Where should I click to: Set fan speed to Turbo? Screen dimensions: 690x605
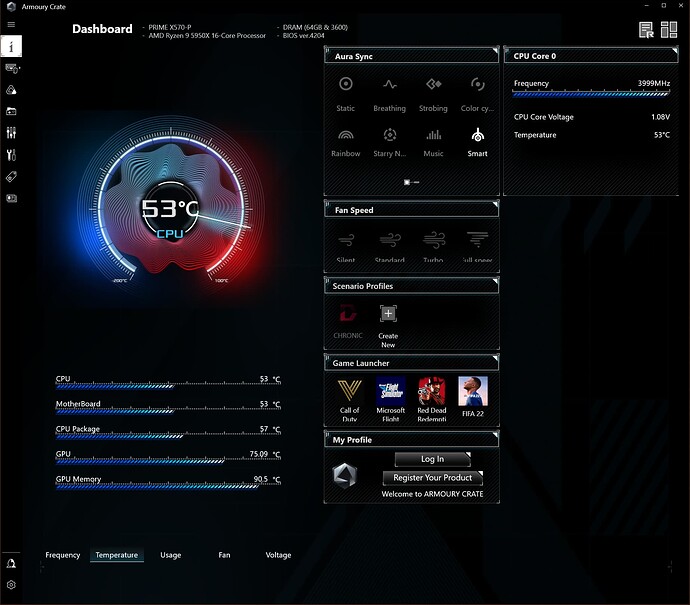click(x=433, y=247)
